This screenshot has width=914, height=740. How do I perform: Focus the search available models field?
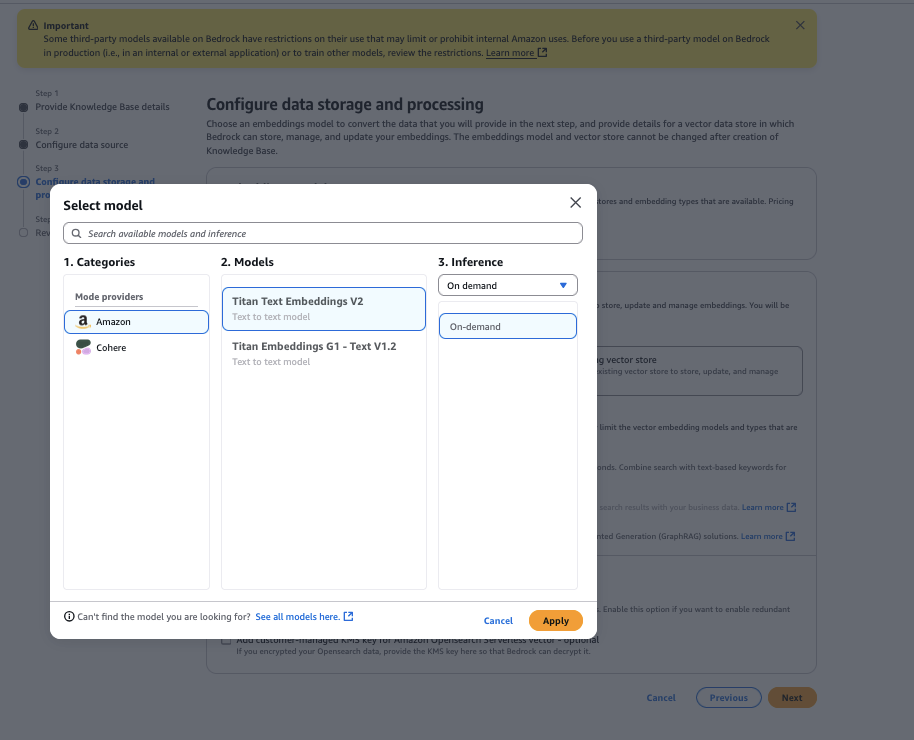pyautogui.click(x=330, y=233)
